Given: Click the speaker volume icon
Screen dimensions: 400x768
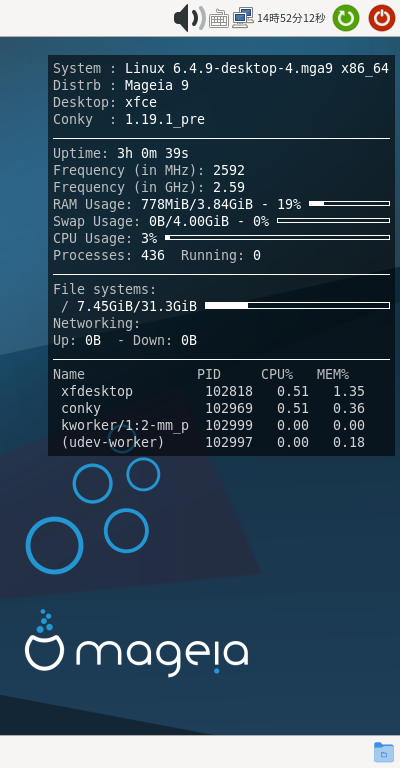Looking at the screenshot, I should tap(189, 18).
